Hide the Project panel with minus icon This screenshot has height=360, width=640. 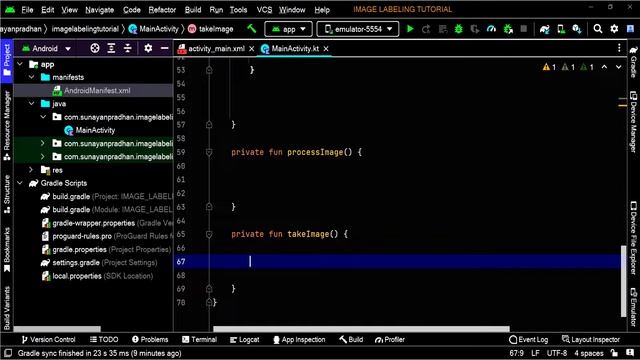164,48
